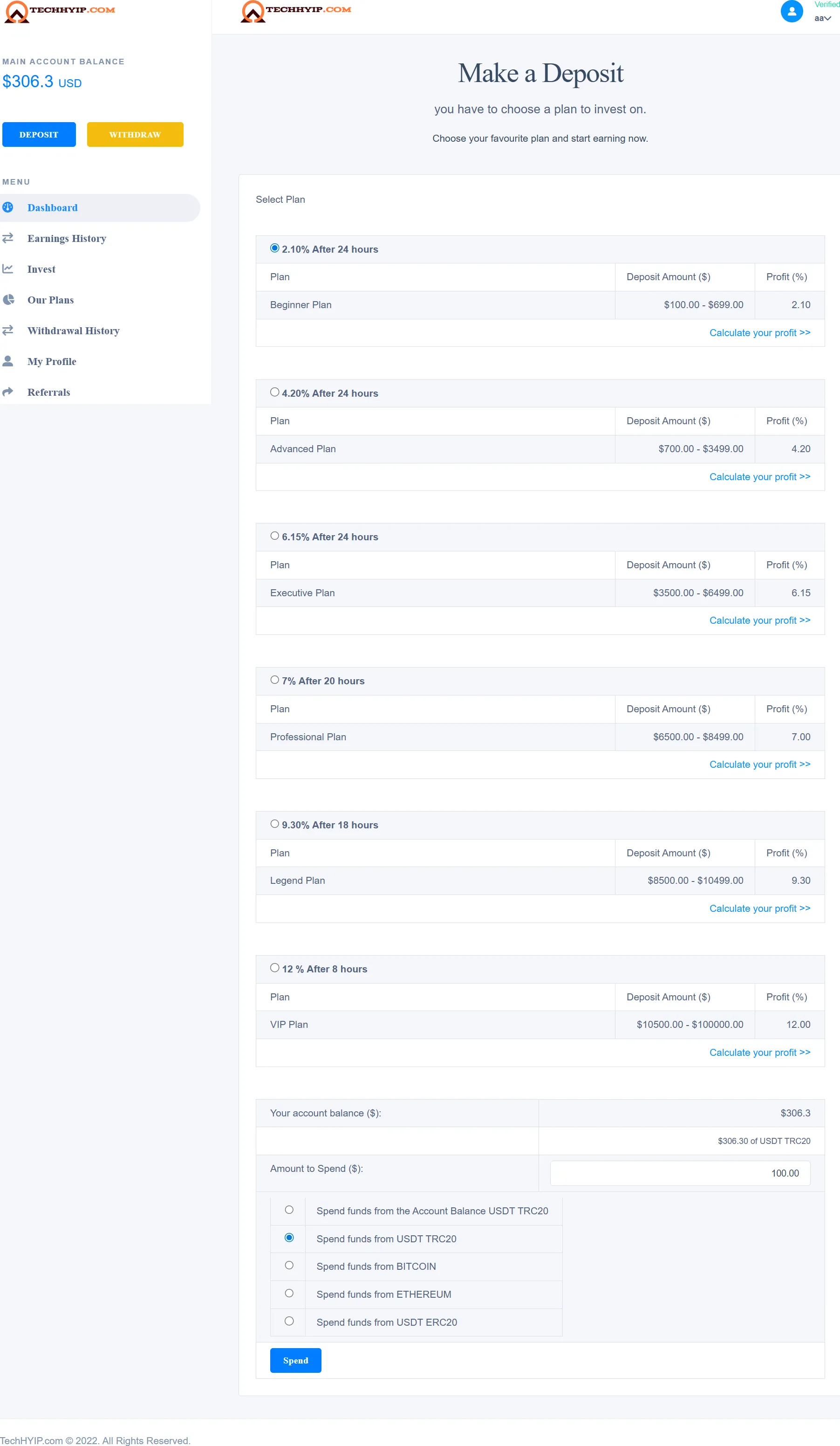840x1446 pixels.
Task: Calculate profit for VIP Plan
Action: 760,1053
